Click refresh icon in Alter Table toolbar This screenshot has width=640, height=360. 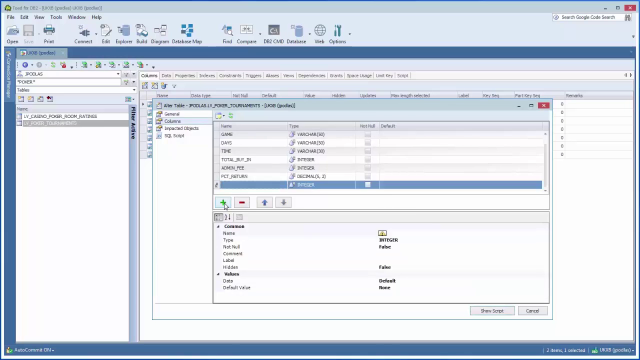(231, 116)
